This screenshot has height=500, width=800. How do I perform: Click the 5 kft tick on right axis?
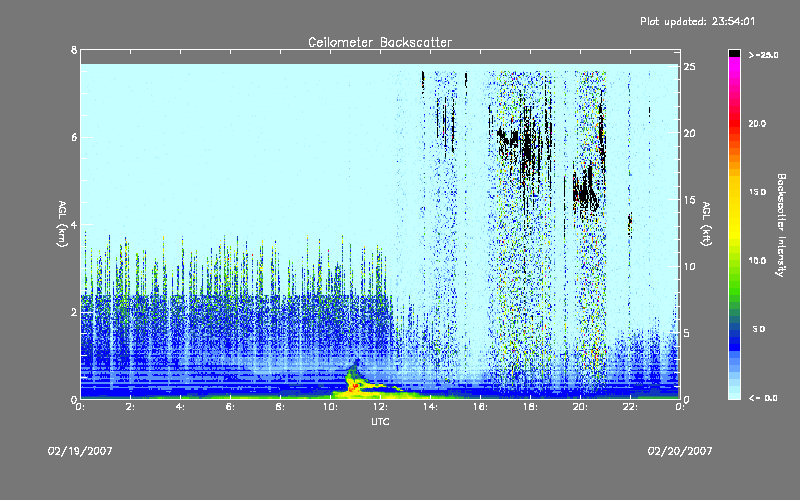(x=687, y=333)
